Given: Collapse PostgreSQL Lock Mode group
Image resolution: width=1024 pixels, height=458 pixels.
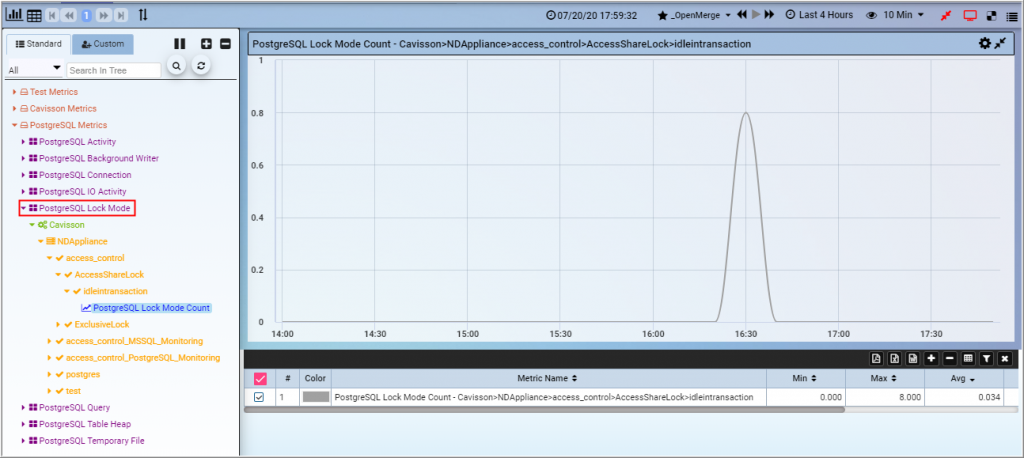Looking at the screenshot, I should pos(24,208).
